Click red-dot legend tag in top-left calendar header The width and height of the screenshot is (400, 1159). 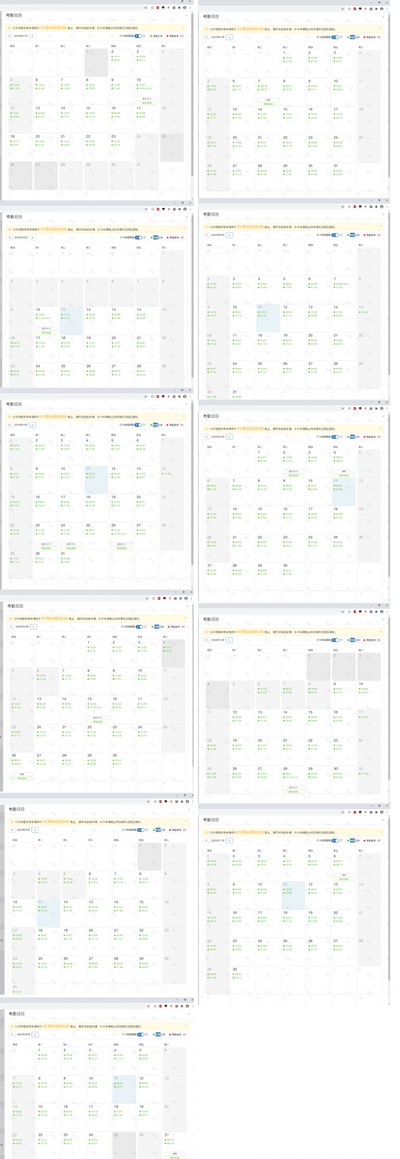point(175,35)
